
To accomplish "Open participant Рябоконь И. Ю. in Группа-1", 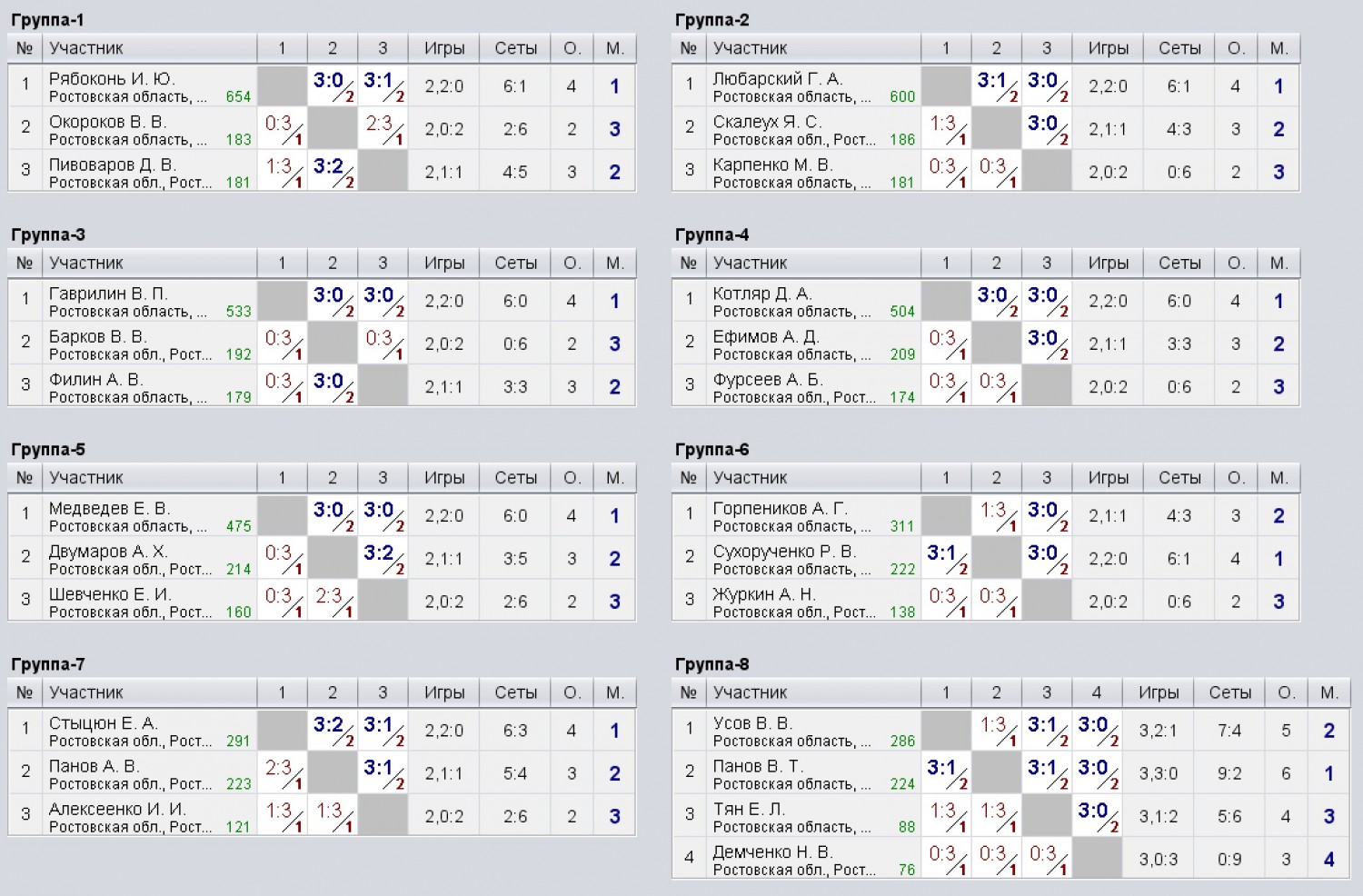I will click(112, 79).
